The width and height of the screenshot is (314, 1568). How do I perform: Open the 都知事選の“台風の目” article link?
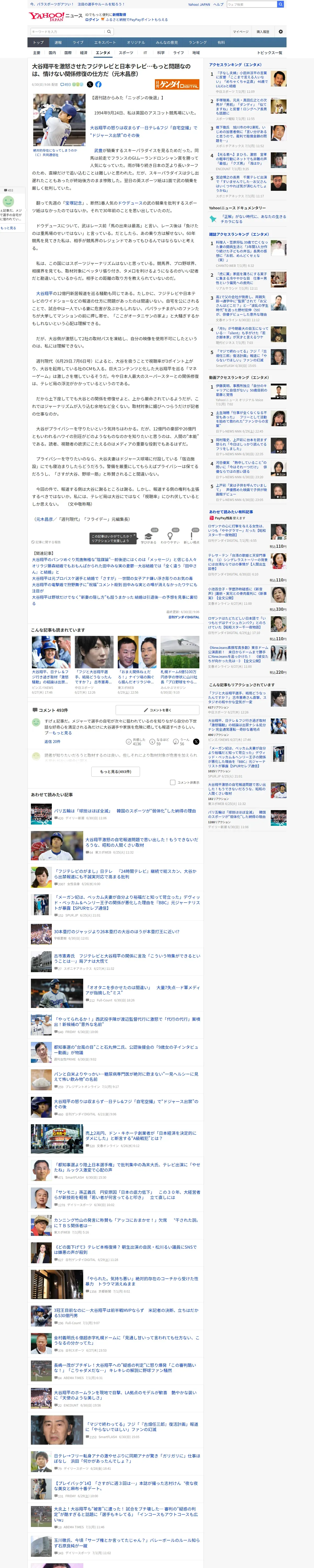click(x=126, y=1050)
